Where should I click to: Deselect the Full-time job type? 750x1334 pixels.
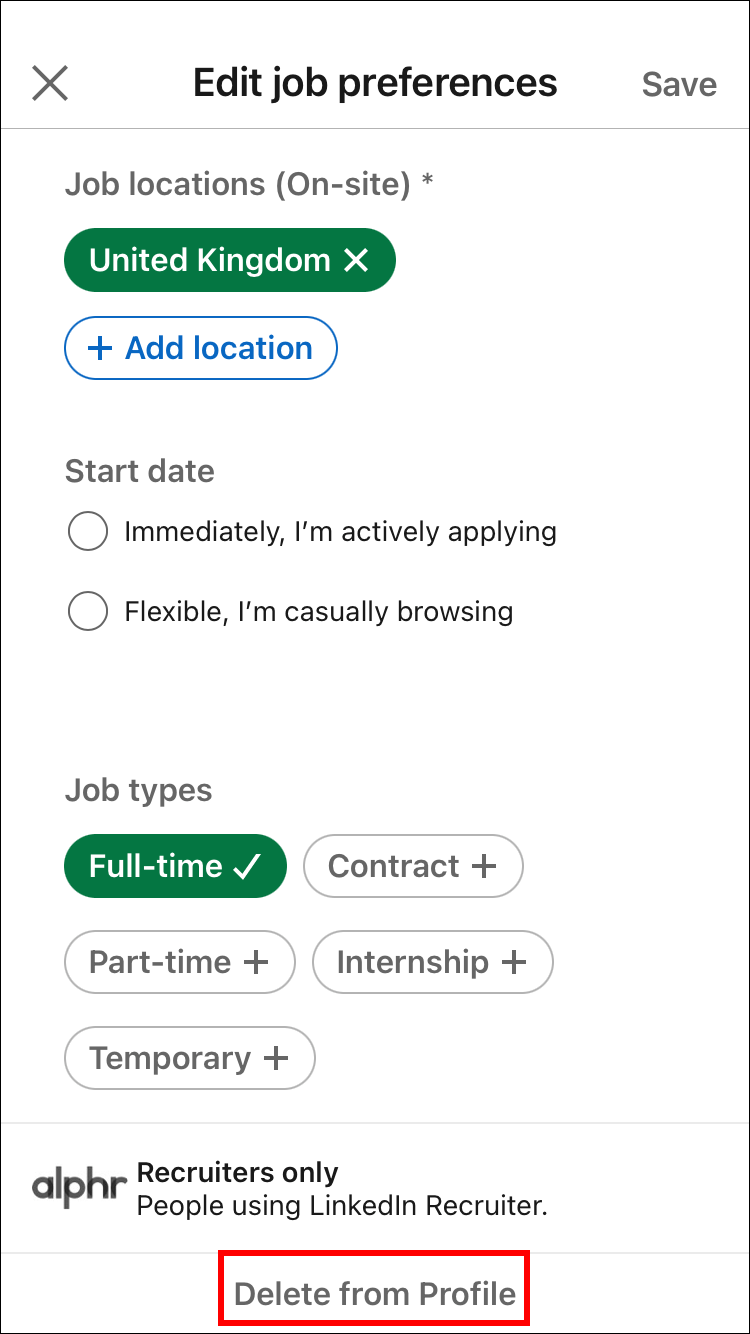tap(175, 866)
